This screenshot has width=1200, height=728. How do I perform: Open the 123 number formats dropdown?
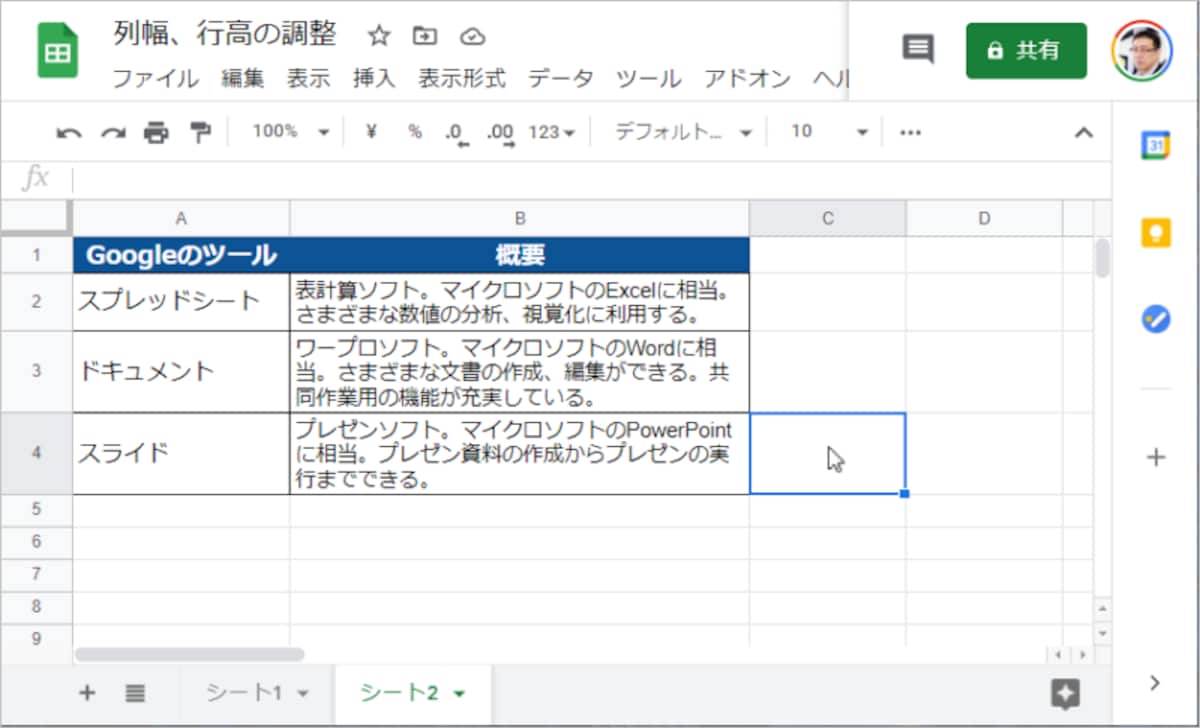click(551, 131)
